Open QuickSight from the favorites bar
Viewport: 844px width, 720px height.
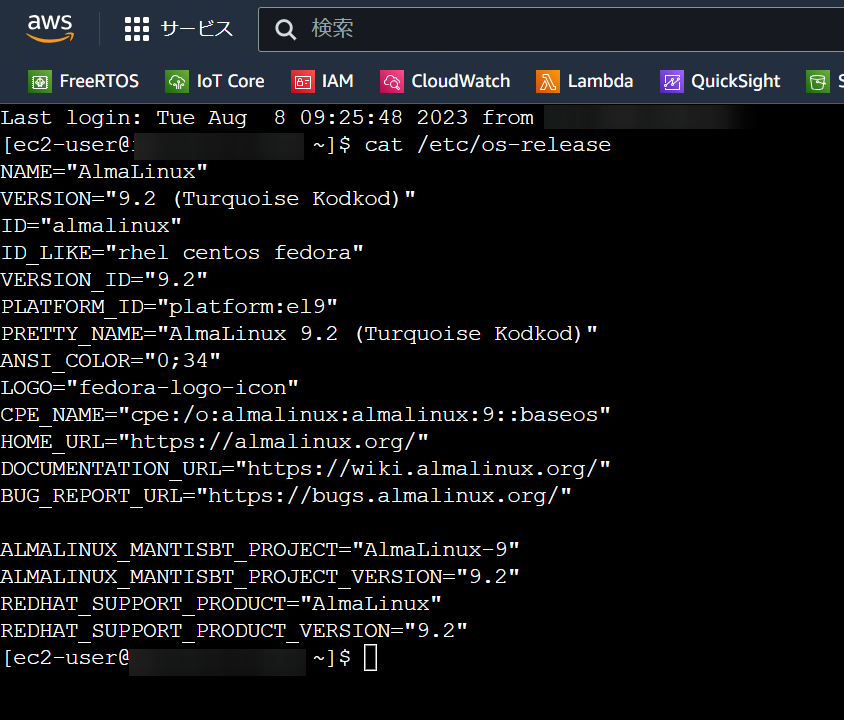672,81
